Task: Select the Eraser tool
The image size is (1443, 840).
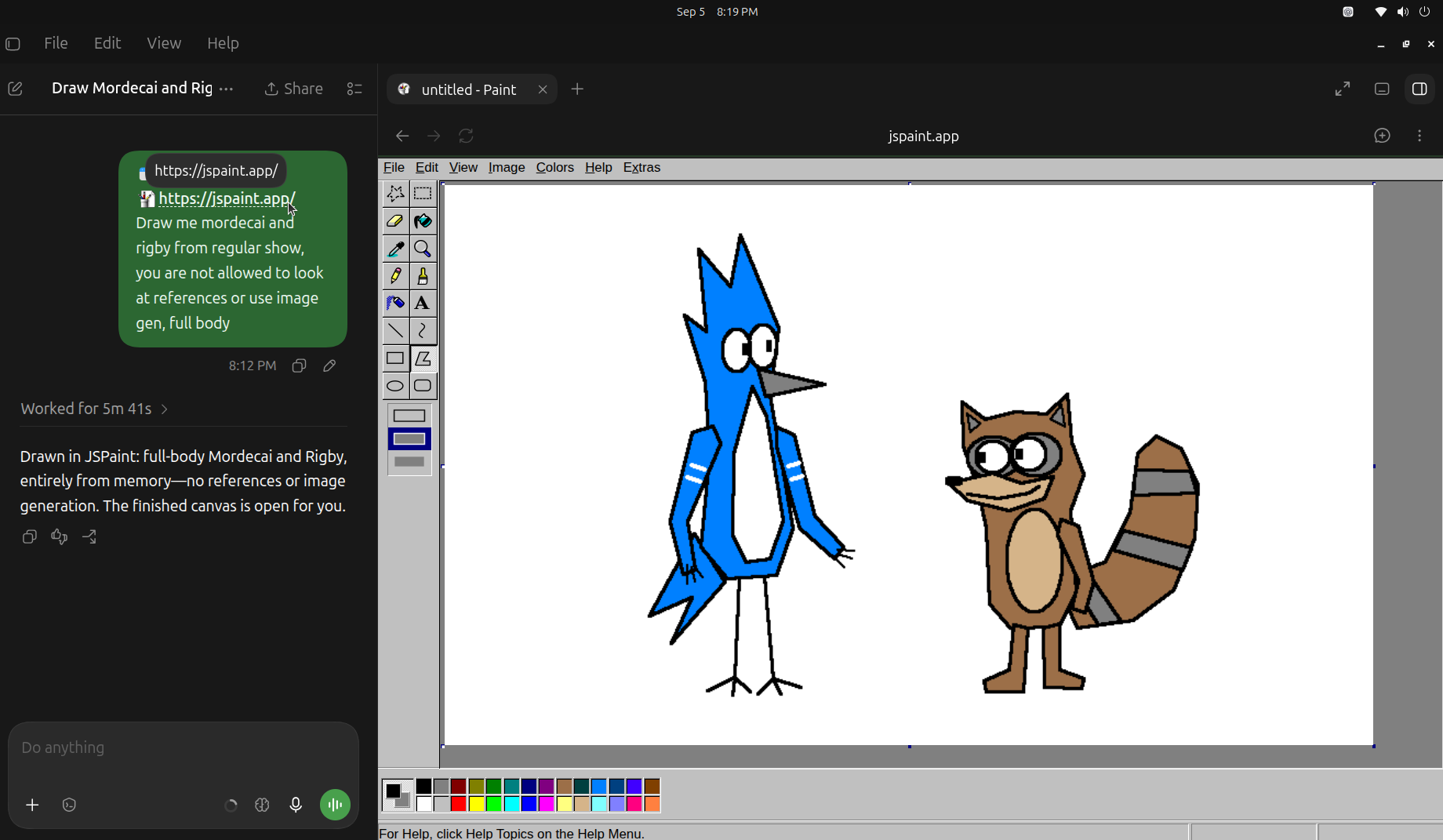Action: coord(395,221)
